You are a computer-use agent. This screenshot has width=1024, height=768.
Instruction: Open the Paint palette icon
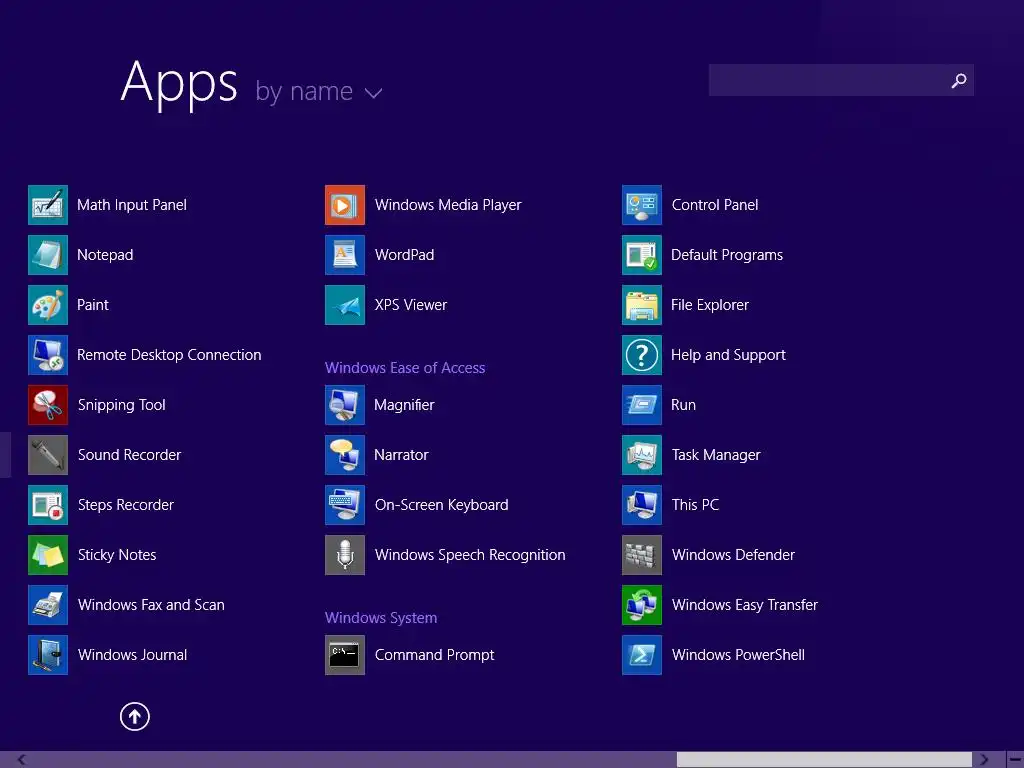[x=48, y=305]
